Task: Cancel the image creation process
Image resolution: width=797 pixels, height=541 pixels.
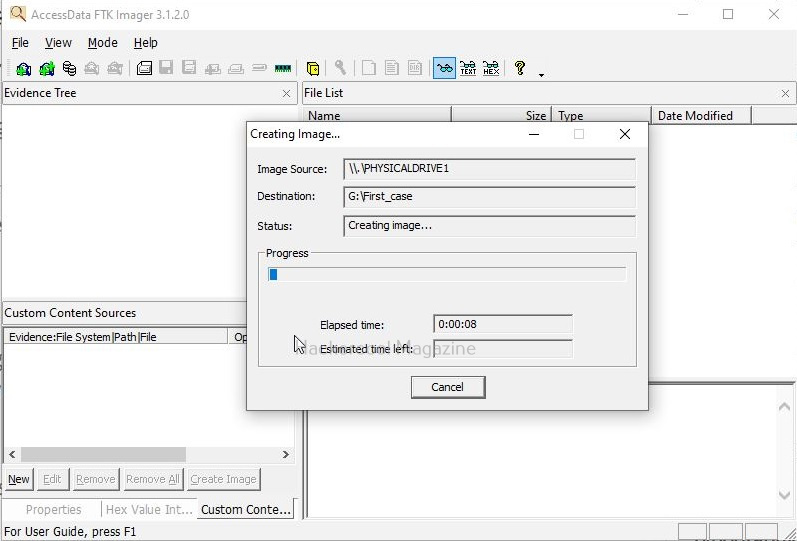Action: coord(447,387)
